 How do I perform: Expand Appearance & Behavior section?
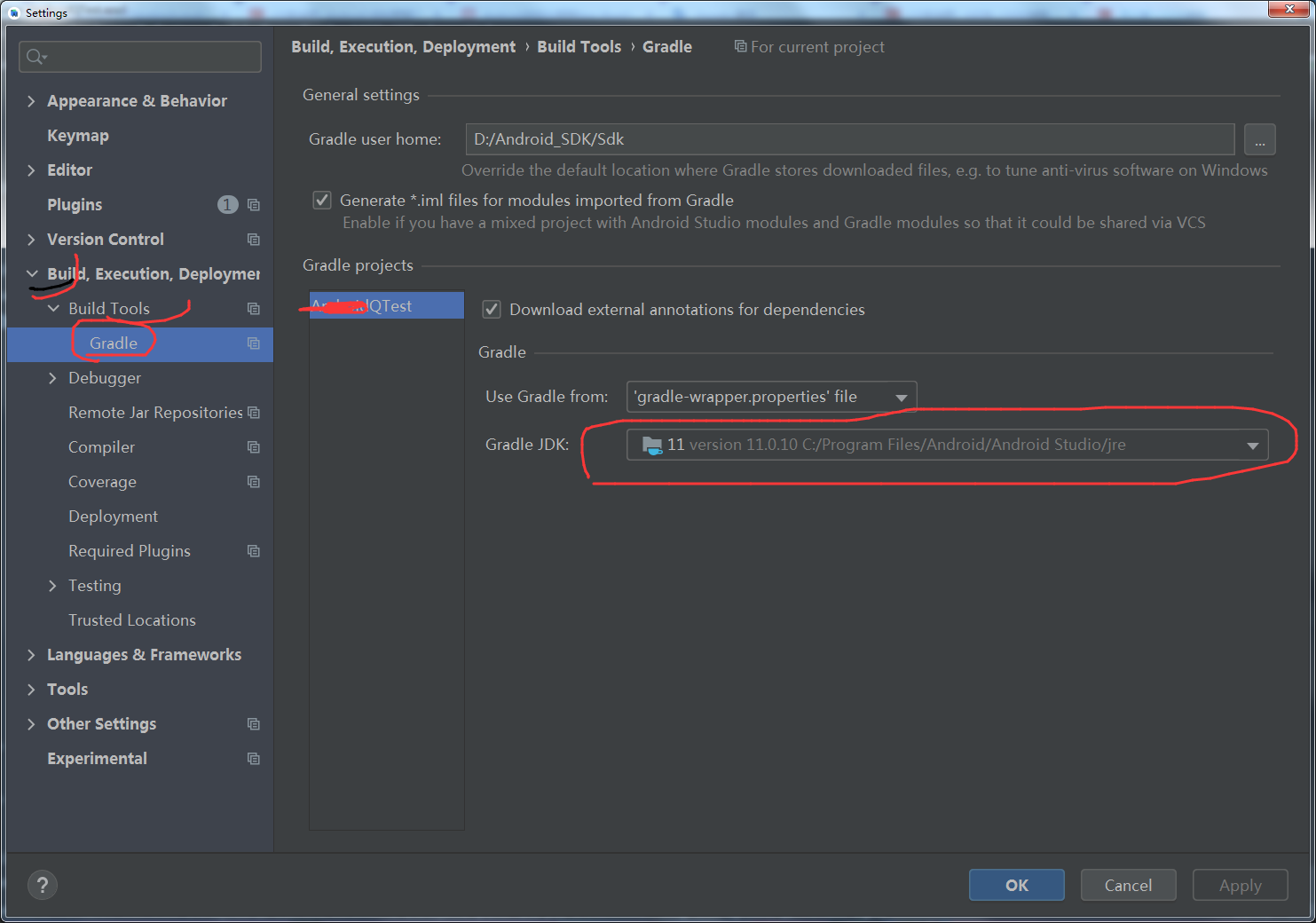pos(31,101)
